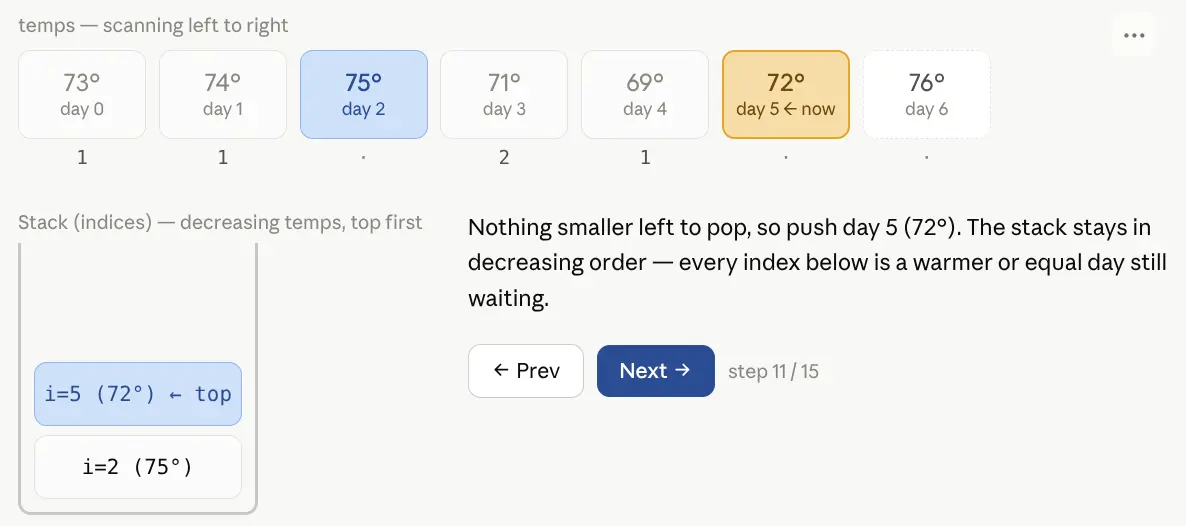
Task: Select the 69° day 4 card
Action: click(644, 95)
